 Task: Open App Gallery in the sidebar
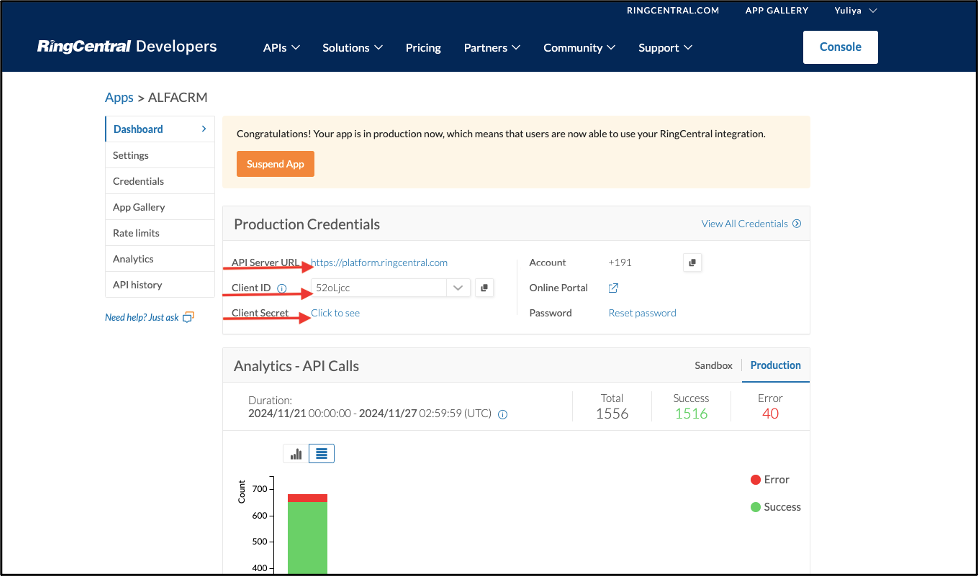[x=160, y=207]
